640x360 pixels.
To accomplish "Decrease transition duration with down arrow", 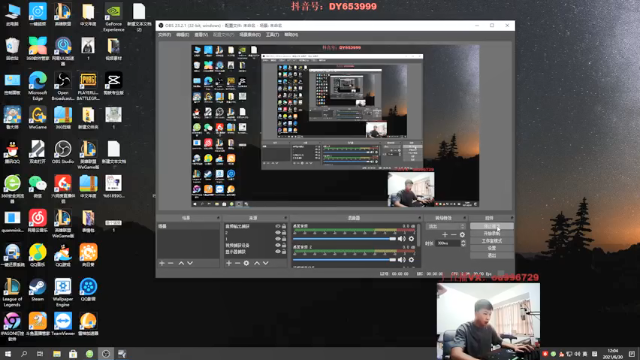I will click(463, 245).
